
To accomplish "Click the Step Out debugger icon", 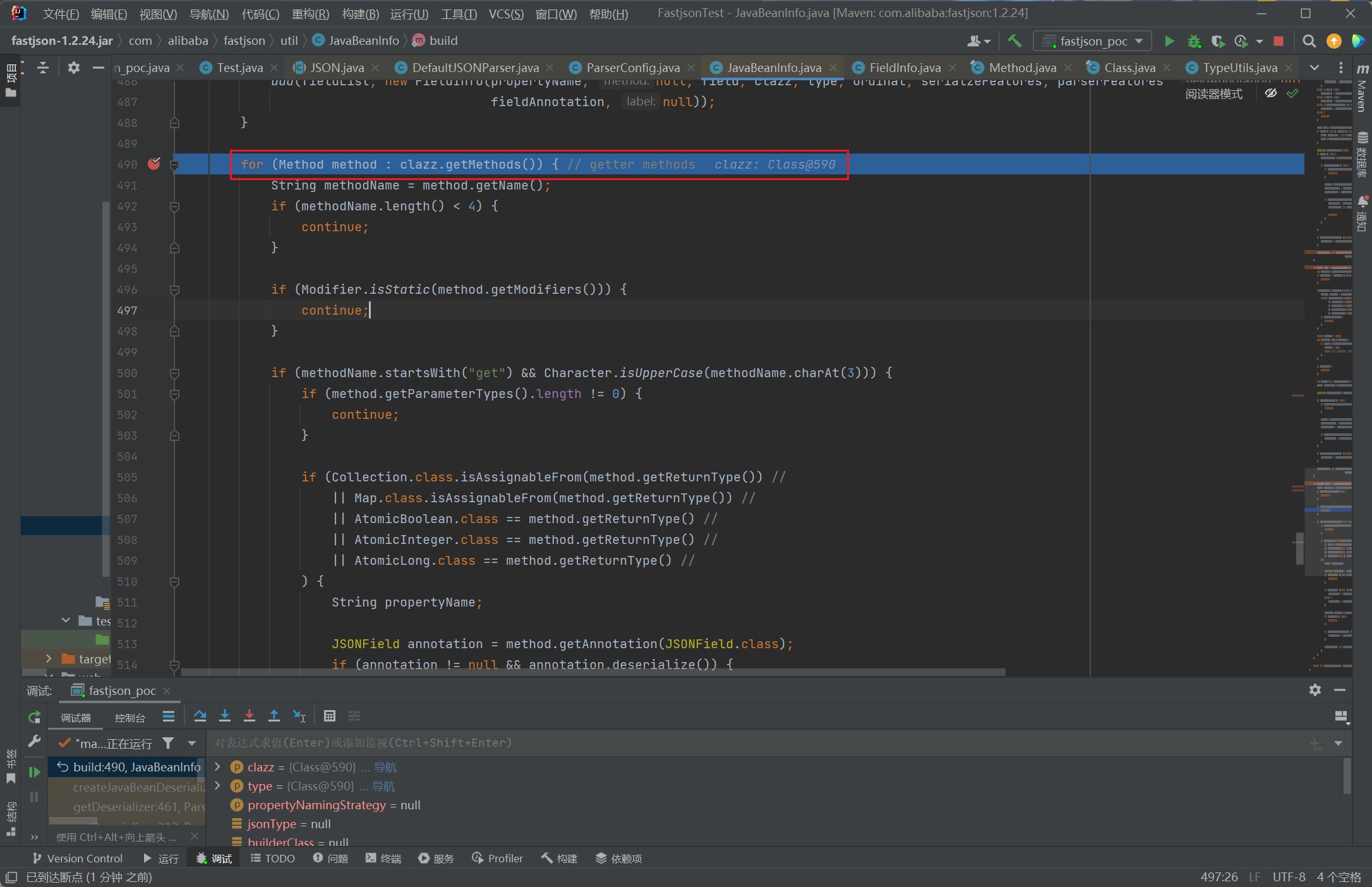I will coord(274,716).
